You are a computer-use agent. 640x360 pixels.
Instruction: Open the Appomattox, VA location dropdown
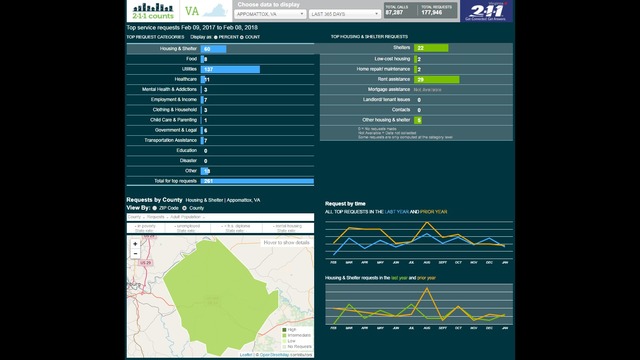(270, 14)
